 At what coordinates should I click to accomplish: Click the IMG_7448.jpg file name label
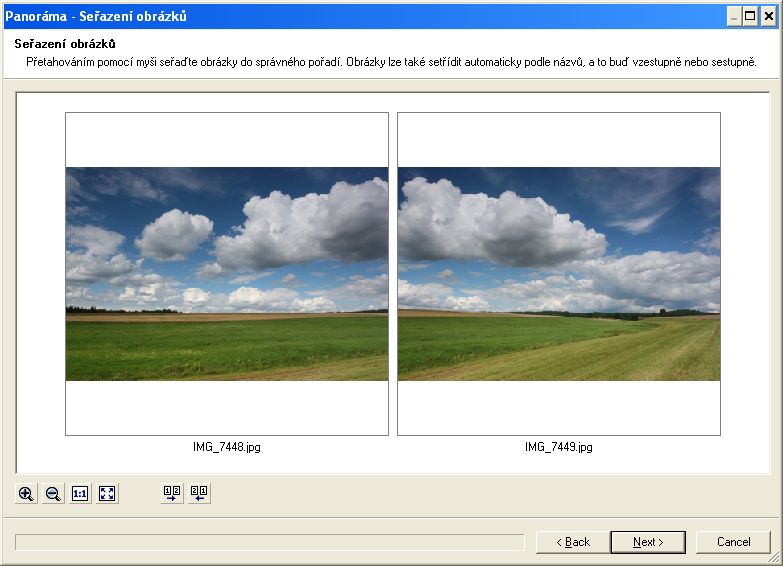click(227, 447)
